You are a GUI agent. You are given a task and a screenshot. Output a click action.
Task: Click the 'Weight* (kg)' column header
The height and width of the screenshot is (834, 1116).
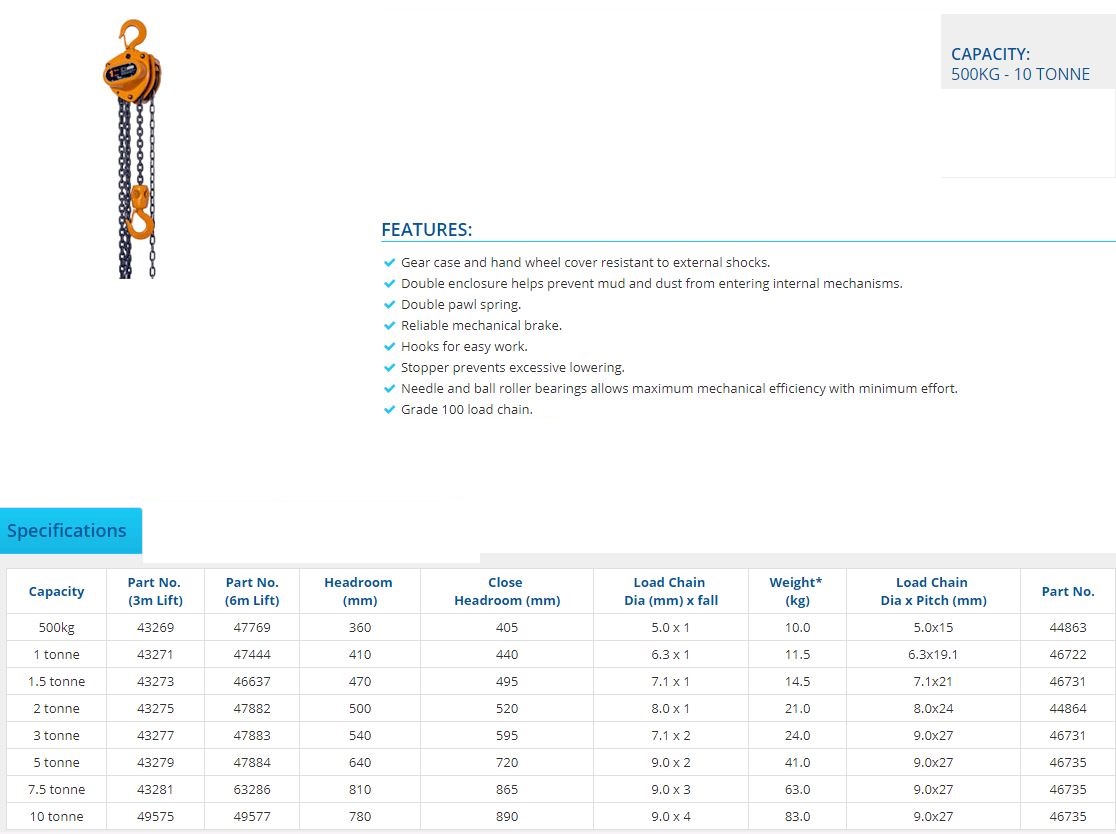[x=796, y=591]
